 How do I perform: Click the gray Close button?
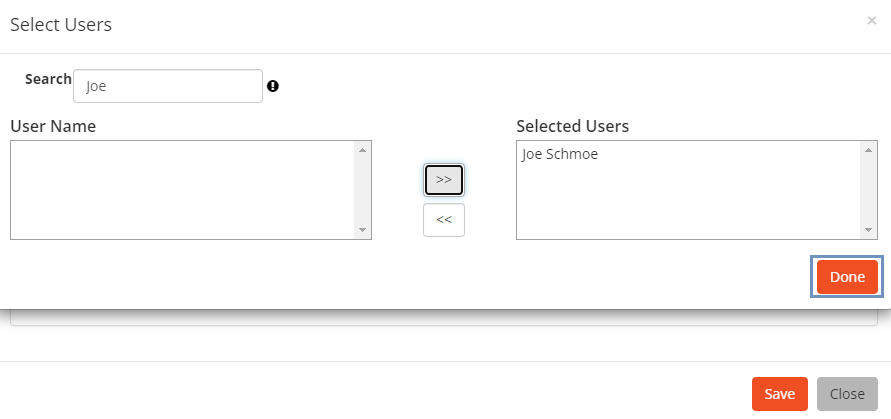(847, 393)
